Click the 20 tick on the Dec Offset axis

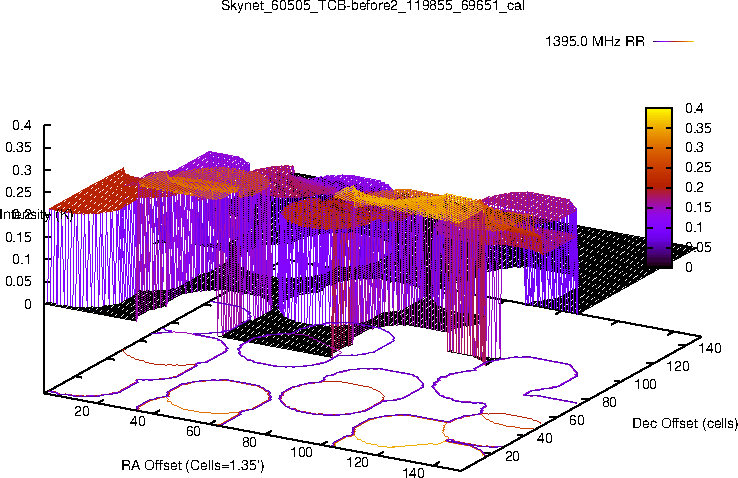[512, 456]
